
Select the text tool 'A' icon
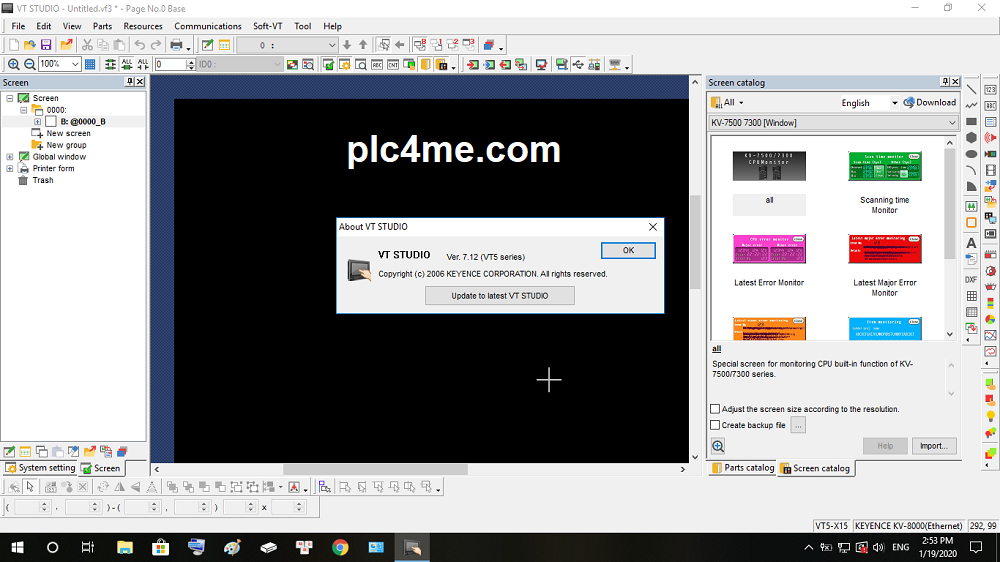coord(971,243)
